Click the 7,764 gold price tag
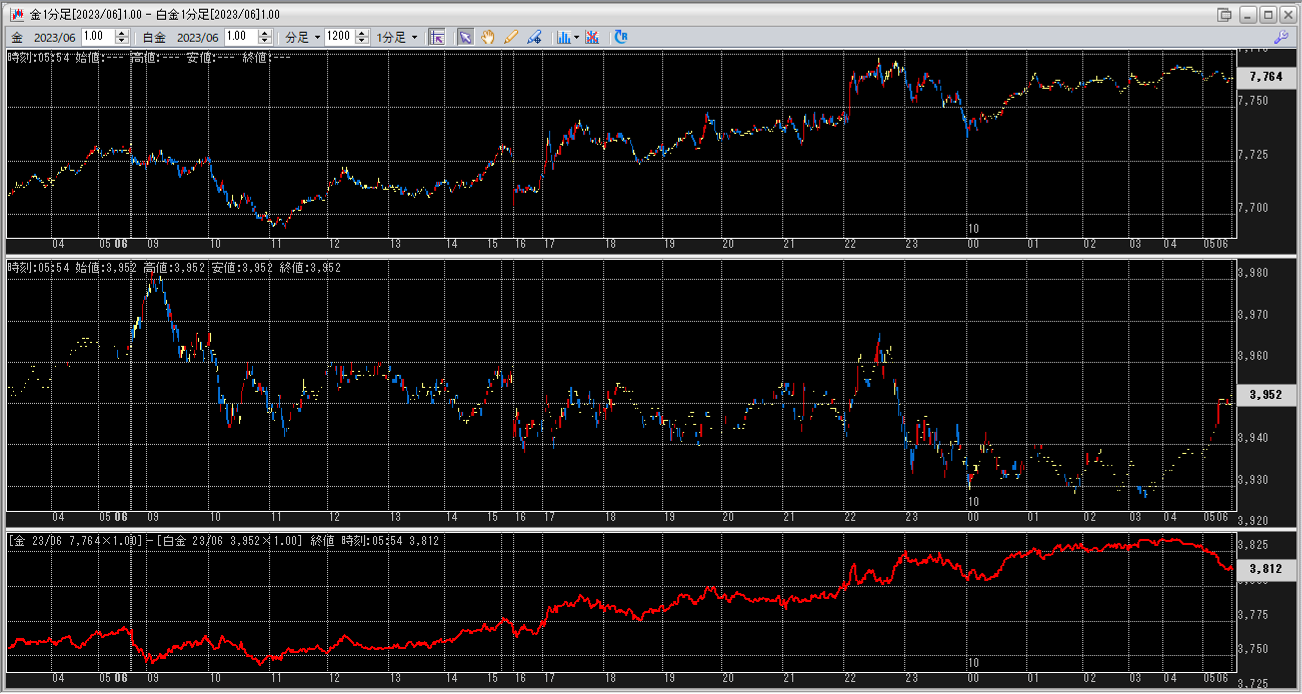This screenshot has height=694, width=1302. 1265,77
